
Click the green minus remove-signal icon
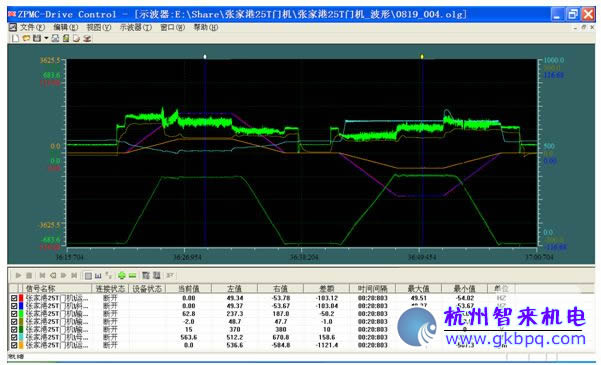(x=133, y=275)
